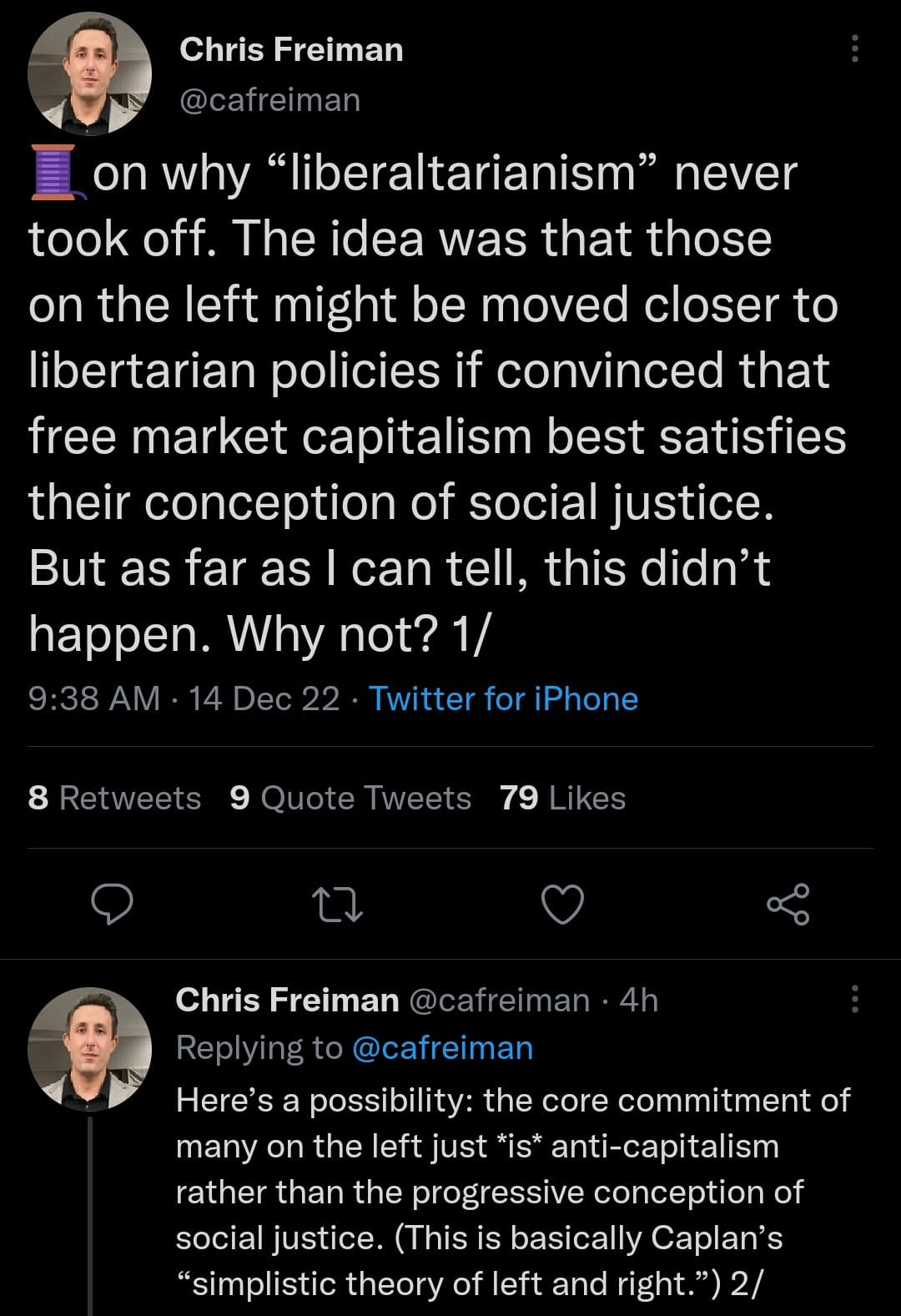This screenshot has width=901, height=1316.
Task: Open the share icon options
Action: tap(788, 905)
